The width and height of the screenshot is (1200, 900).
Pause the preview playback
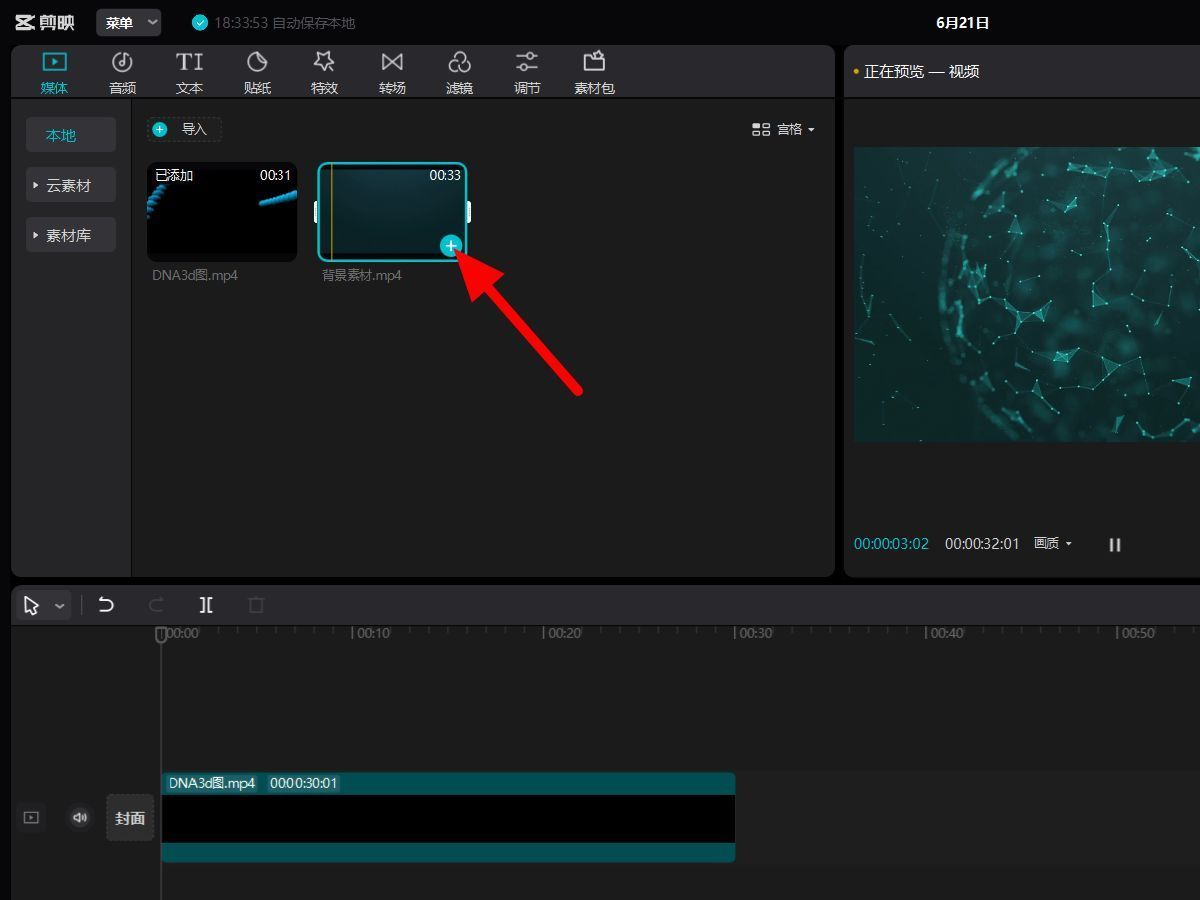[1115, 544]
